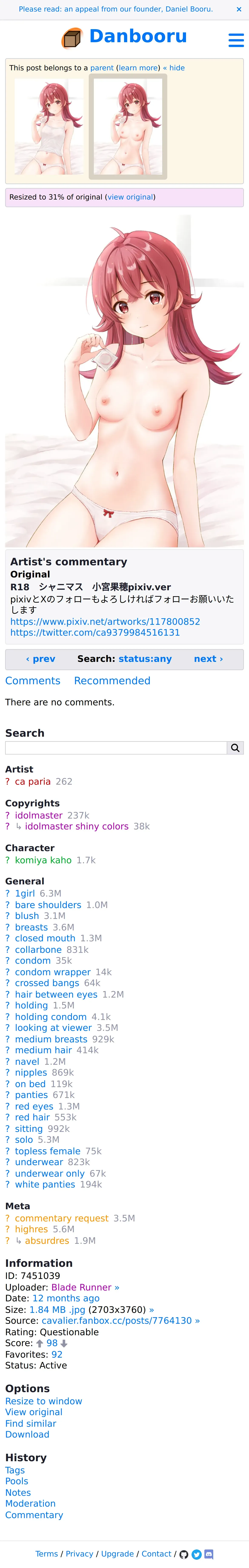249x1568 pixels.
Task: Switch to the Comments tab
Action: (33, 681)
